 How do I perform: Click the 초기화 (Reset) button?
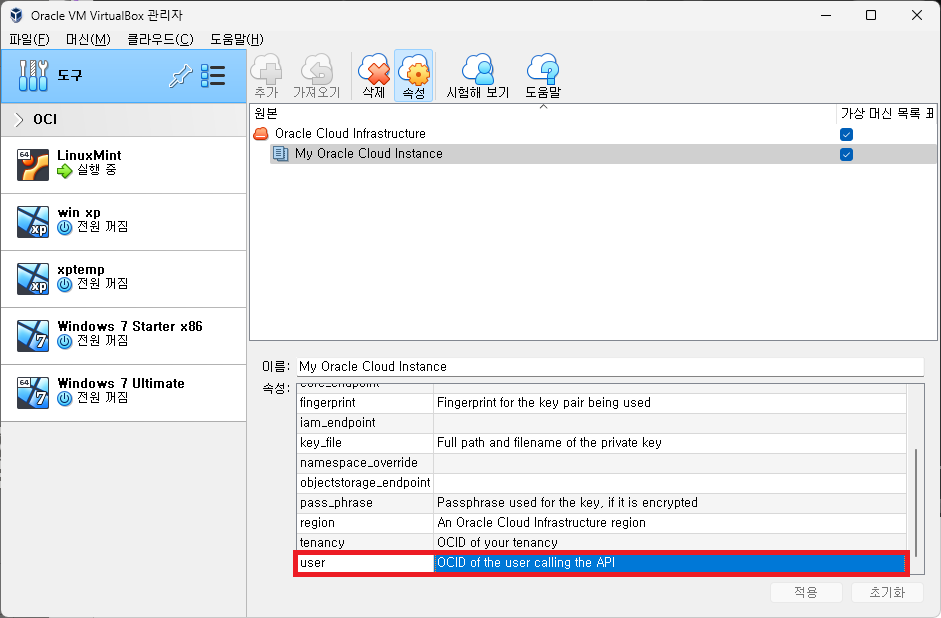pyautogui.click(x=887, y=592)
